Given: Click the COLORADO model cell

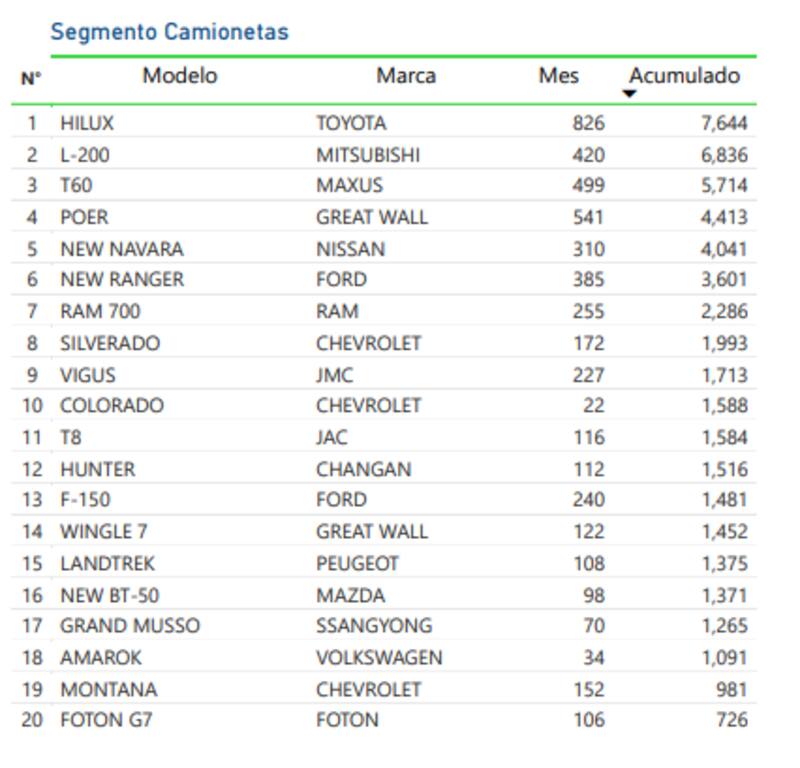Looking at the screenshot, I should pos(112,405).
